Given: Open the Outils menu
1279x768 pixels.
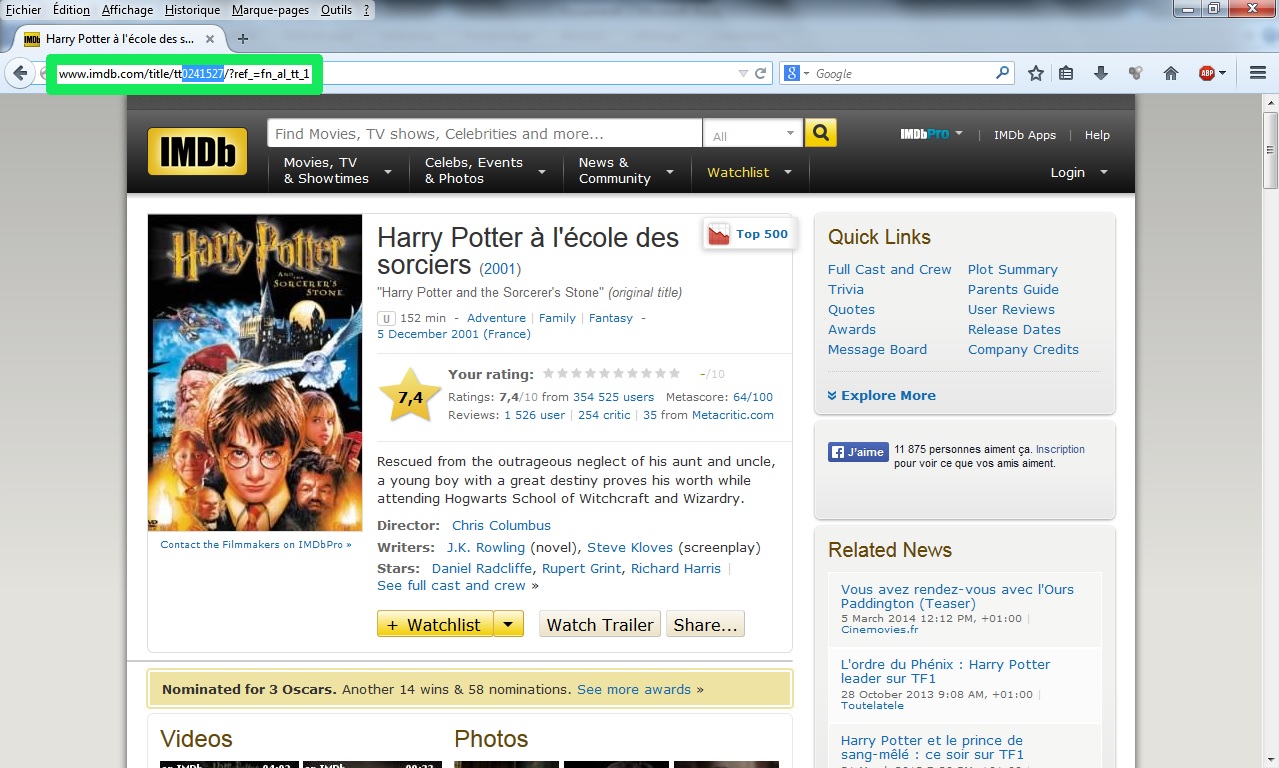Looking at the screenshot, I should (336, 10).
